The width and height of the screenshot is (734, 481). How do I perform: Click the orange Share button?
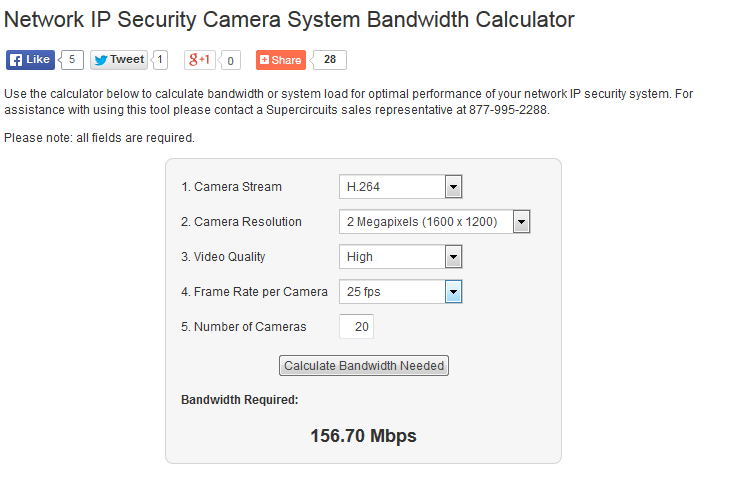point(281,60)
